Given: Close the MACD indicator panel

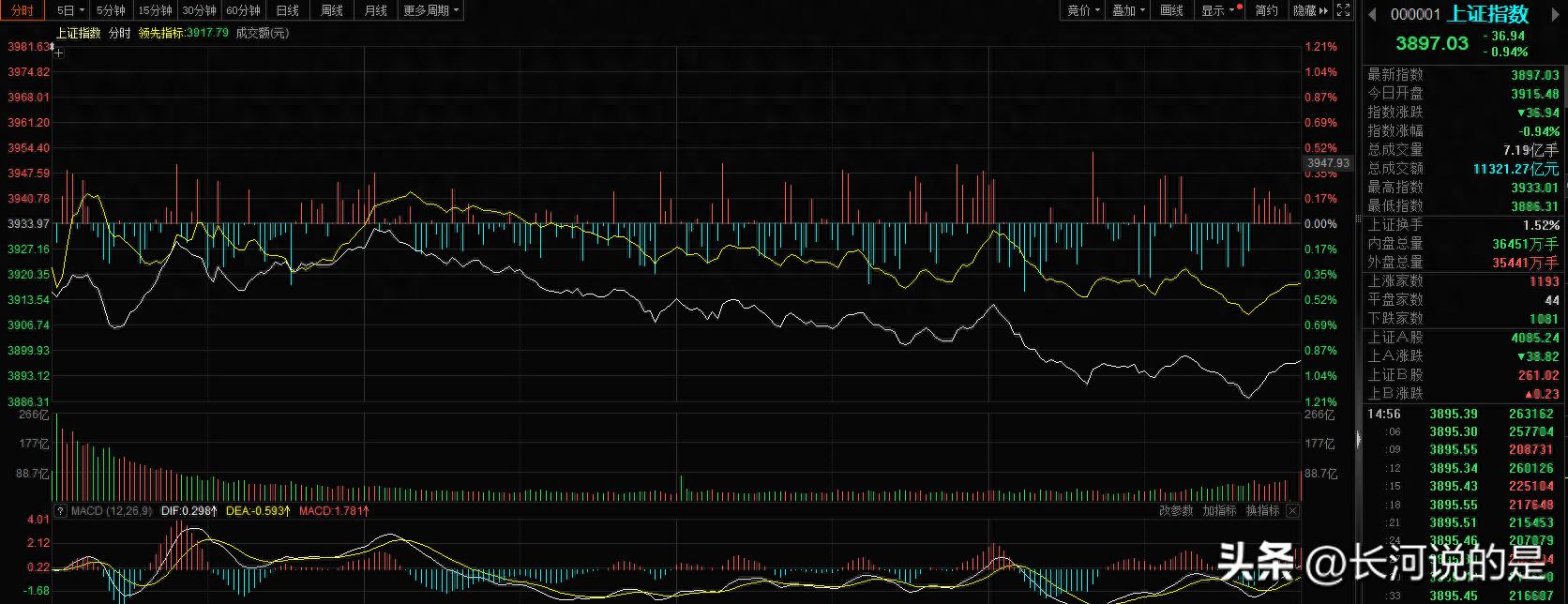Looking at the screenshot, I should point(1292,511).
